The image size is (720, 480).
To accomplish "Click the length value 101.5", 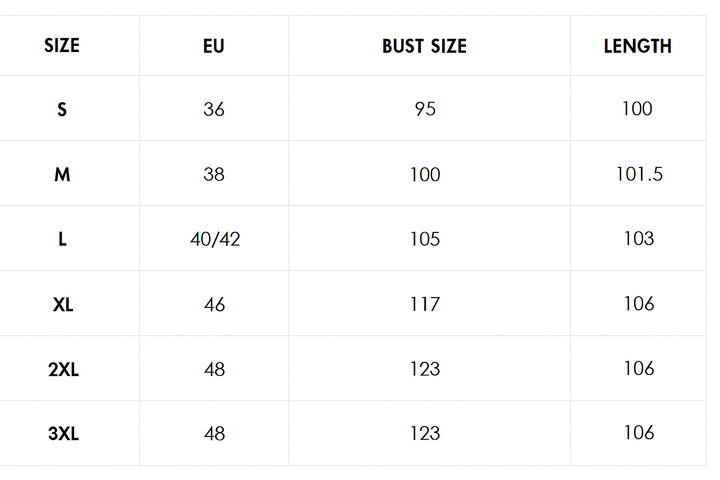I will (x=639, y=174).
